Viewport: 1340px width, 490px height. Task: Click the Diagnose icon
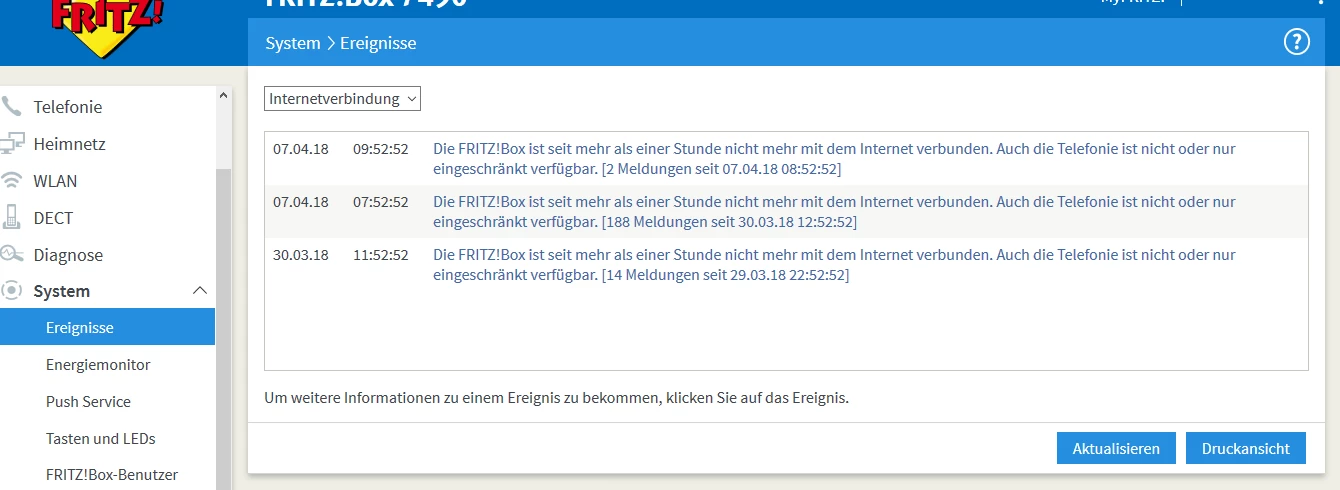click(x=12, y=255)
